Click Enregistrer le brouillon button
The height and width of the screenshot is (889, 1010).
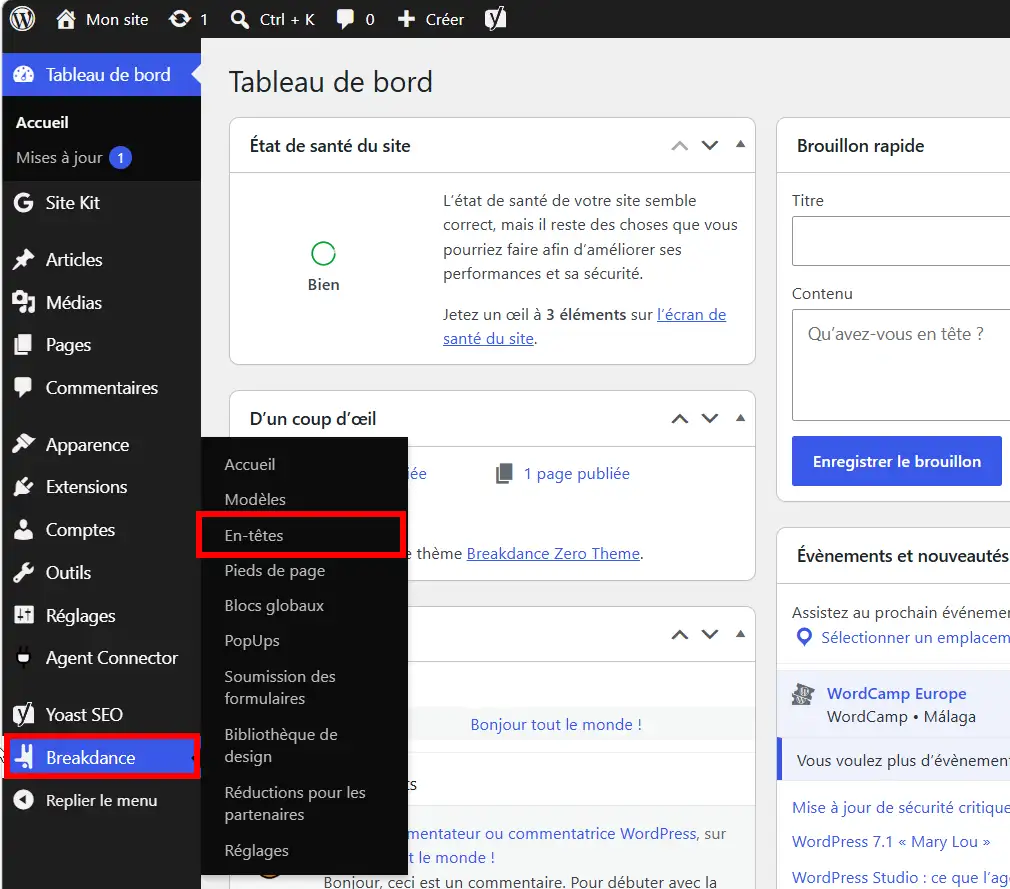[897, 461]
